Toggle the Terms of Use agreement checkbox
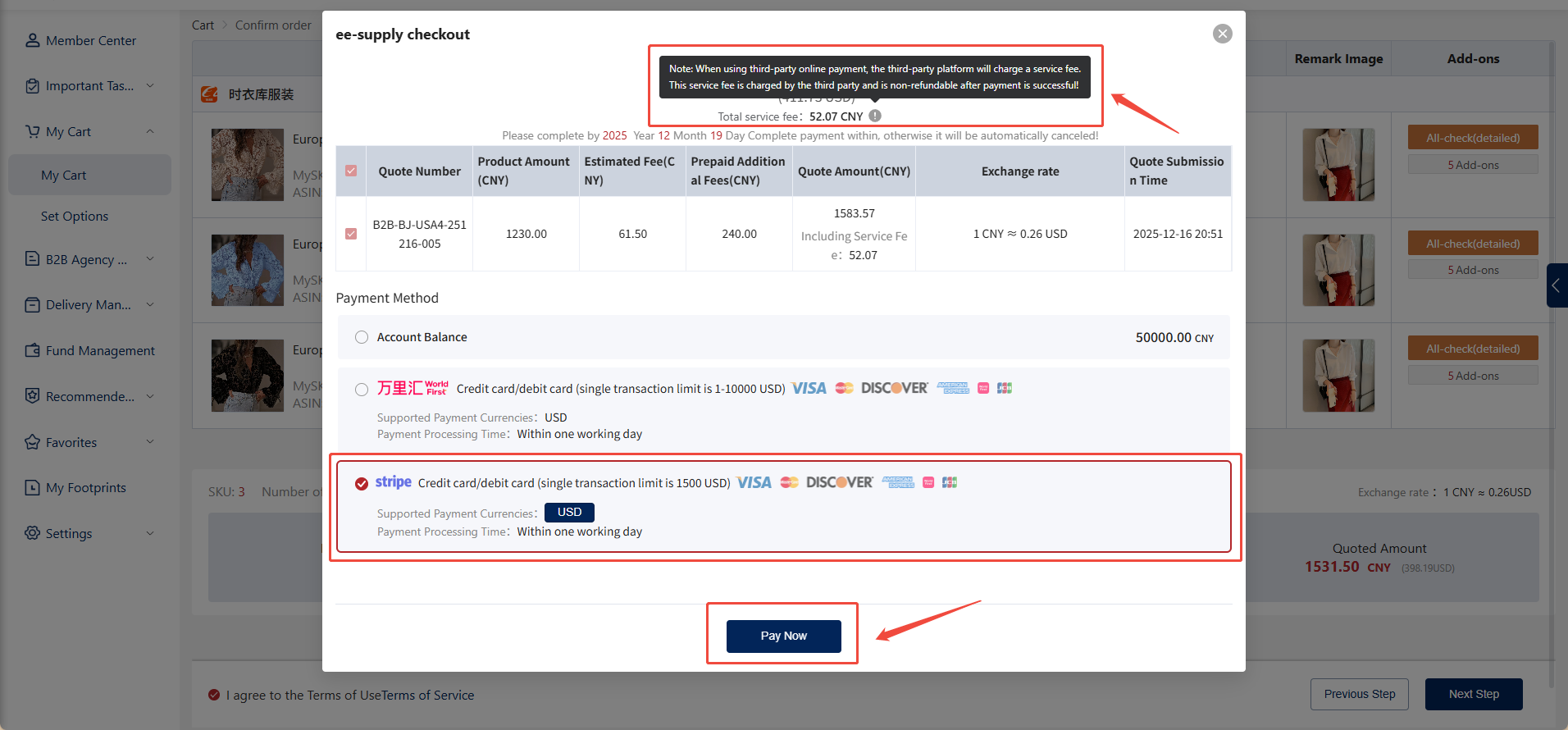1568x730 pixels. [x=214, y=695]
